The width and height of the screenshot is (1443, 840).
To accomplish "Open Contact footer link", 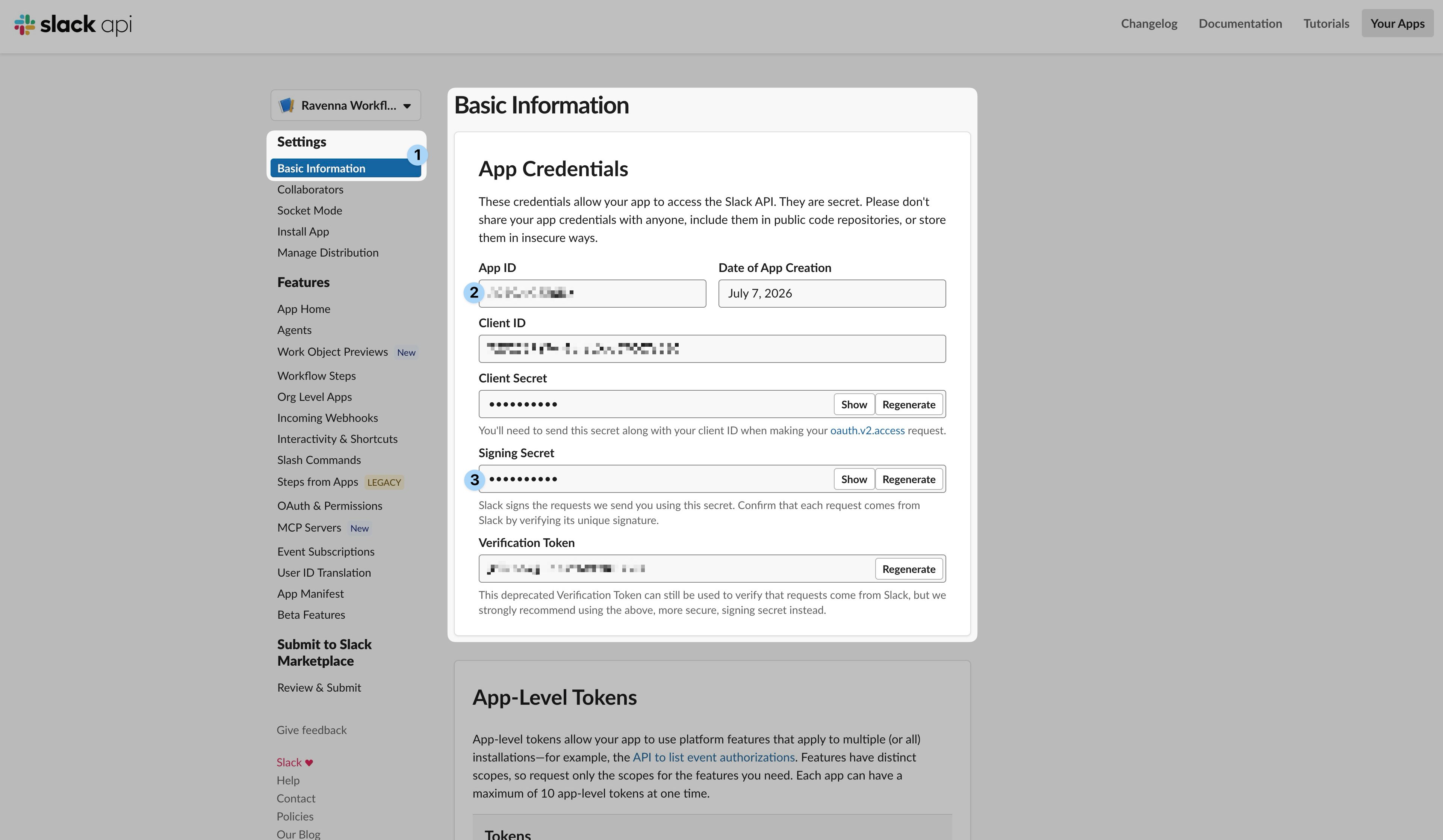I will [x=296, y=799].
